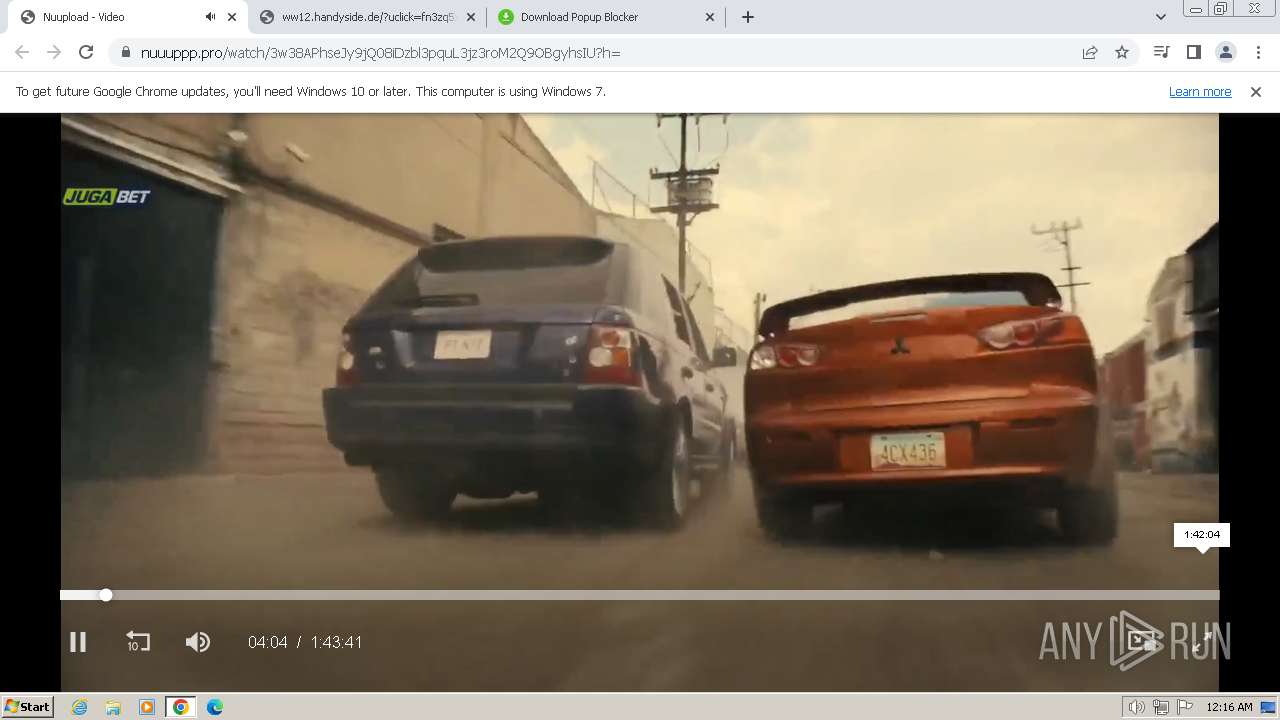Select Chrome in the taskbar
This screenshot has width=1280, height=720.
pyautogui.click(x=180, y=707)
